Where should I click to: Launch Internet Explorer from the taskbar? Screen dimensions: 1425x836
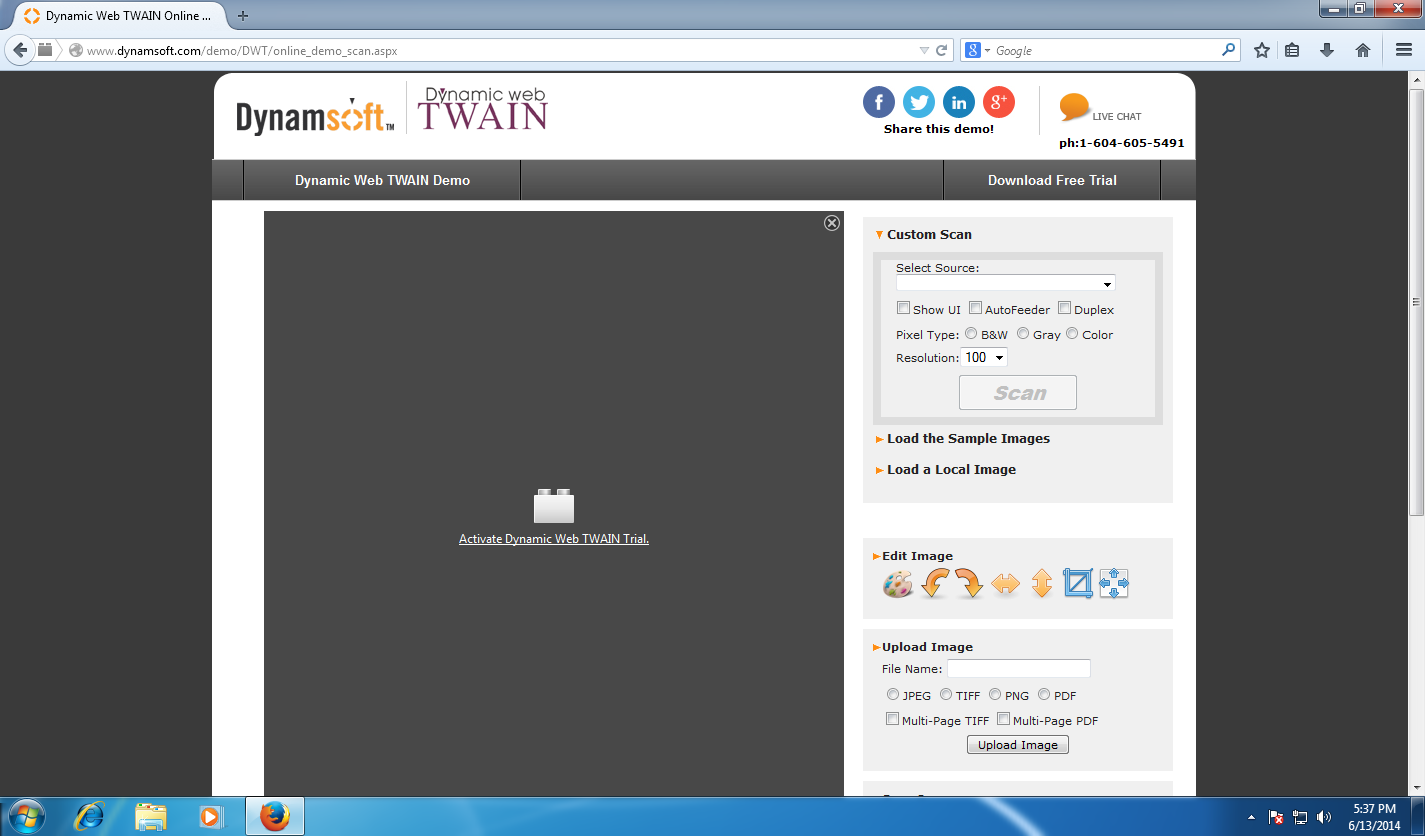click(89, 816)
